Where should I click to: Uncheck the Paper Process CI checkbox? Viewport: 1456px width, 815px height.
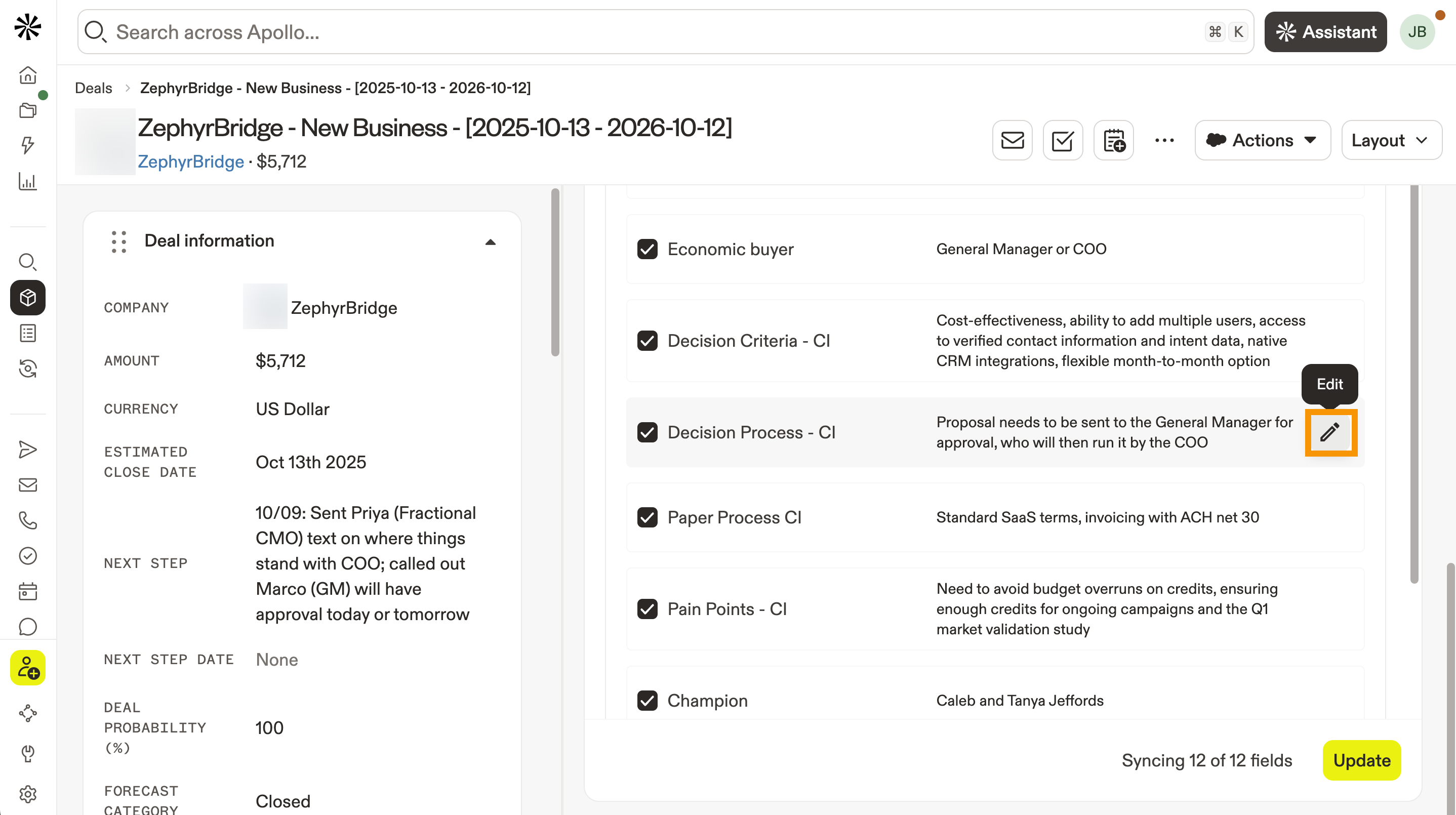(x=647, y=517)
